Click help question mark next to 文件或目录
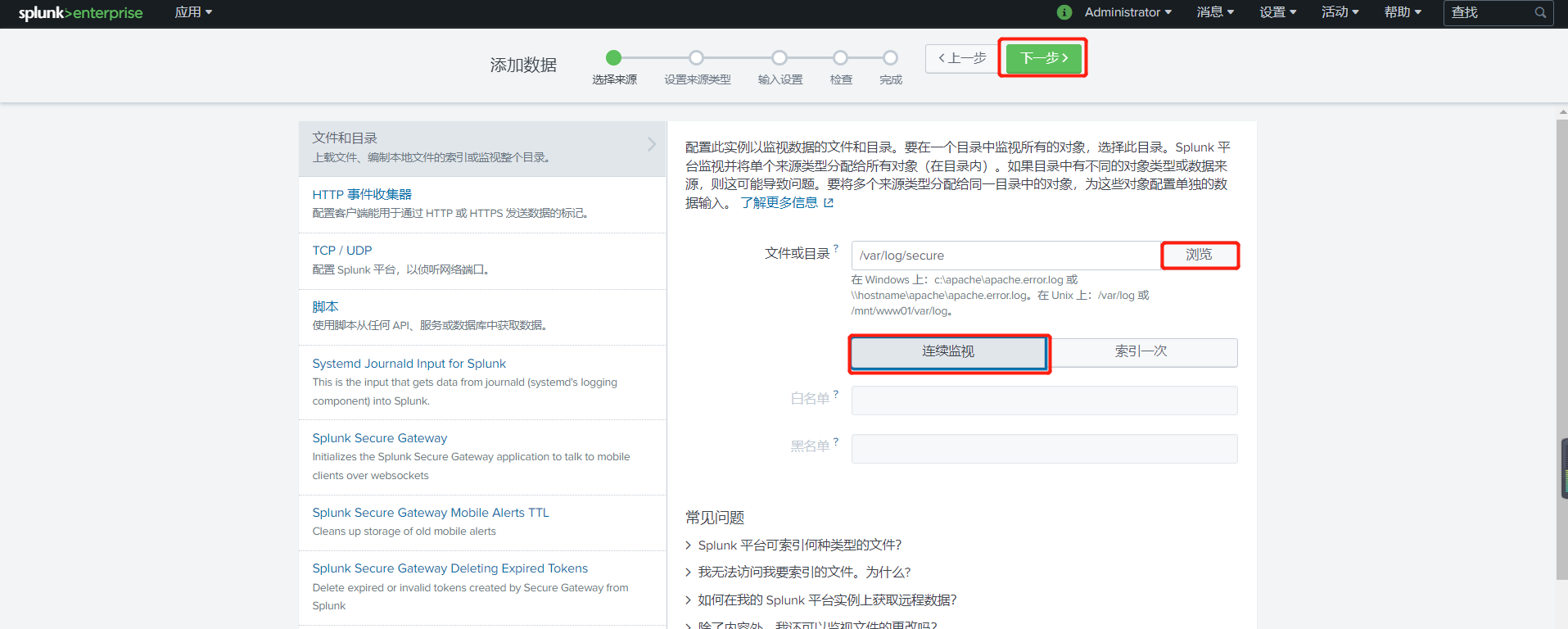1568x629 pixels. (x=836, y=247)
